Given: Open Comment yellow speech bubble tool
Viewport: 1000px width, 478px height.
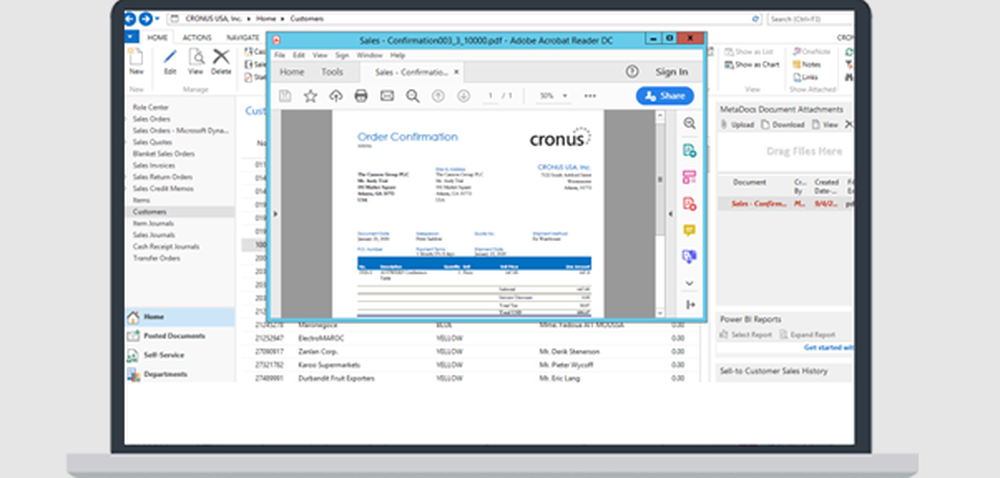Looking at the screenshot, I should (x=689, y=230).
